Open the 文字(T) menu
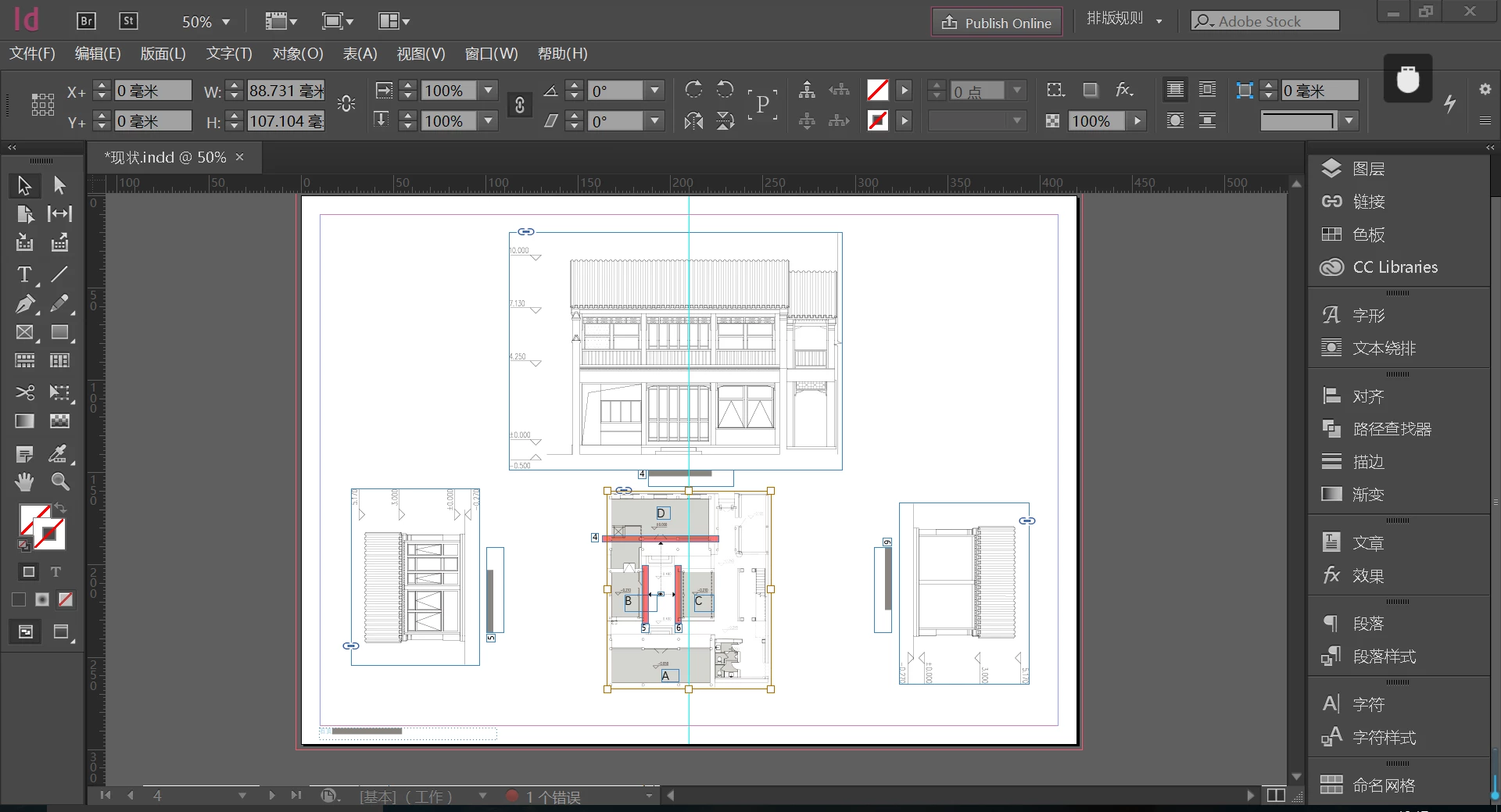Image resolution: width=1501 pixels, height=812 pixels. point(229,53)
